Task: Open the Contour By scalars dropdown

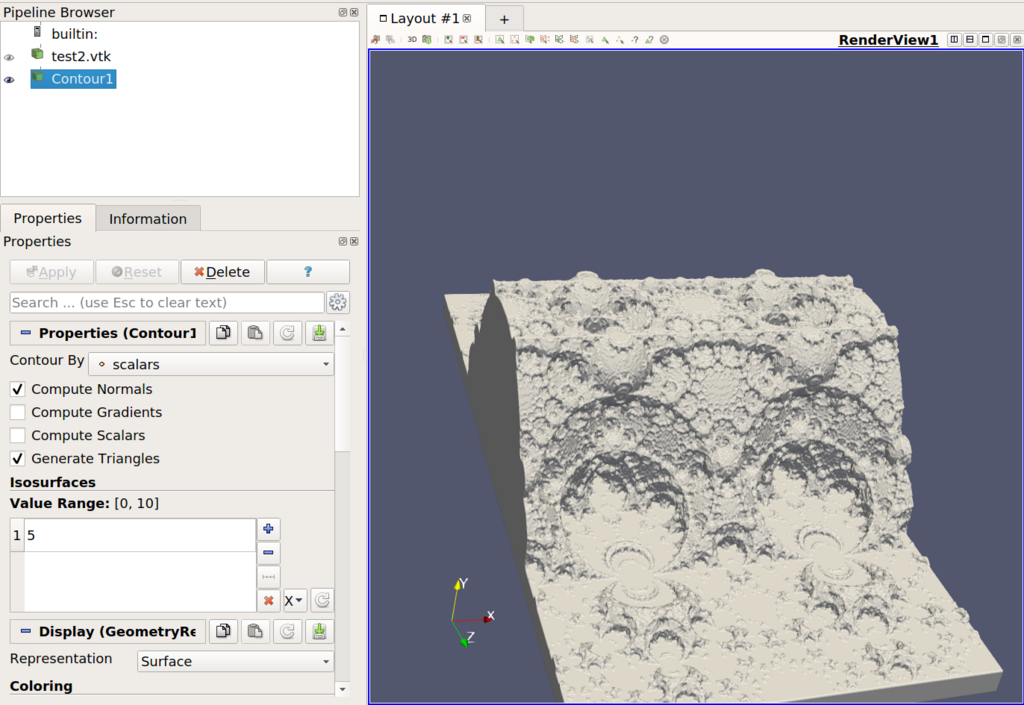Action: pyautogui.click(x=211, y=364)
